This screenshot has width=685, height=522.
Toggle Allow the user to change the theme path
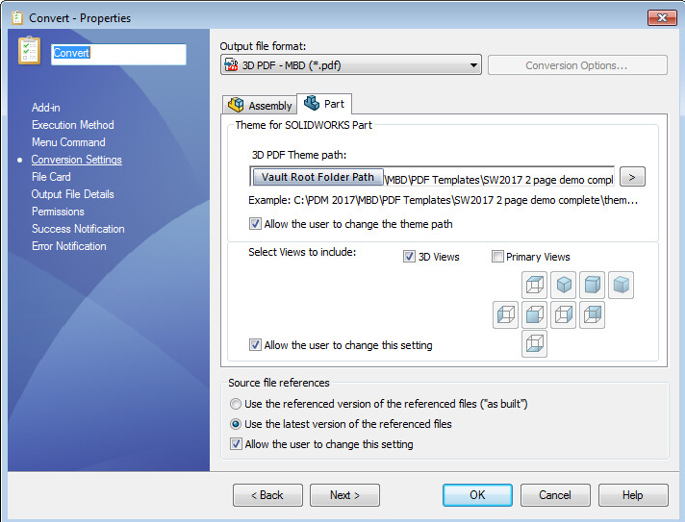click(255, 224)
